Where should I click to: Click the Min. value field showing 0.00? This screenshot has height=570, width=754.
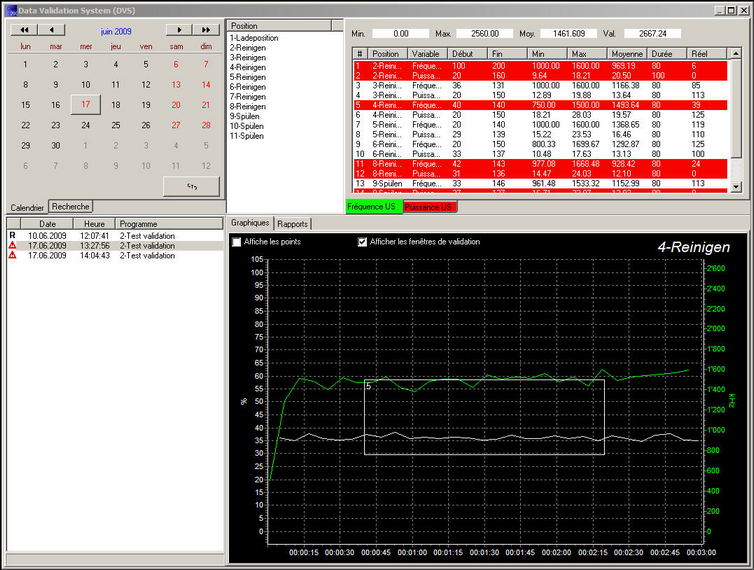(x=401, y=33)
